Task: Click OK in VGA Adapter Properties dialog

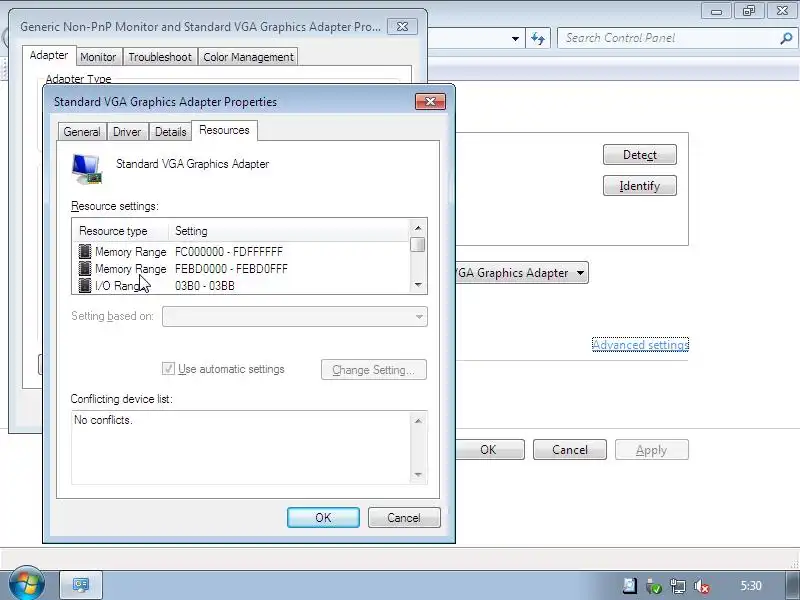Action: pos(323,517)
